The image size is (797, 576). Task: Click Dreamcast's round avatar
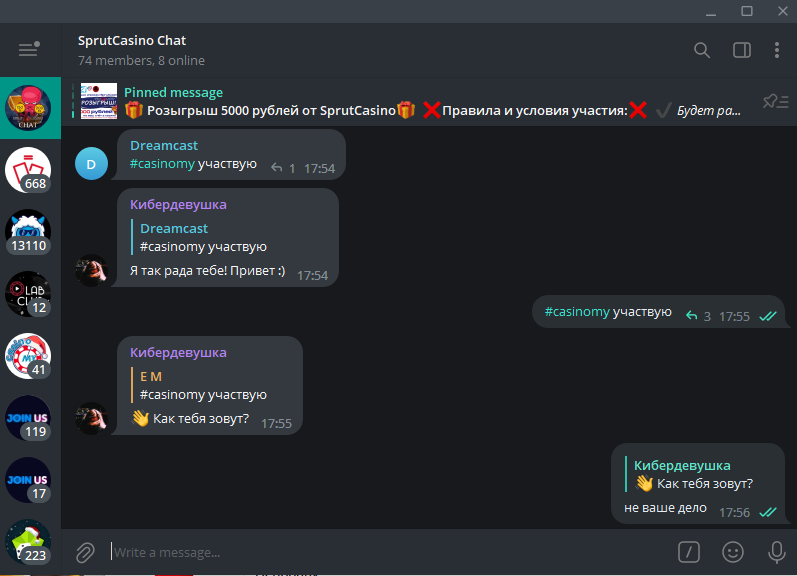pos(91,164)
